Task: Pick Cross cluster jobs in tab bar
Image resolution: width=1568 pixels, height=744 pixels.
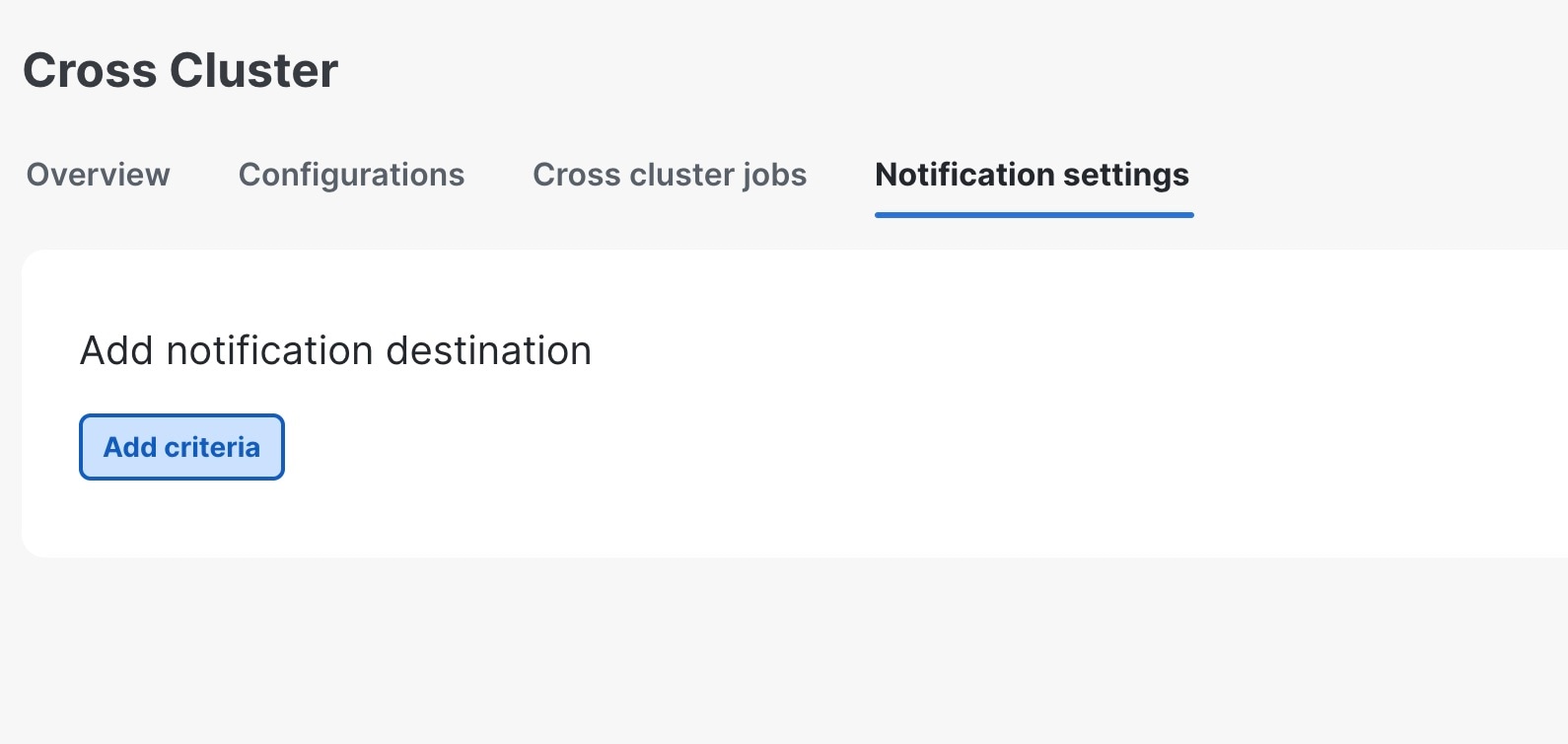Action: click(670, 175)
